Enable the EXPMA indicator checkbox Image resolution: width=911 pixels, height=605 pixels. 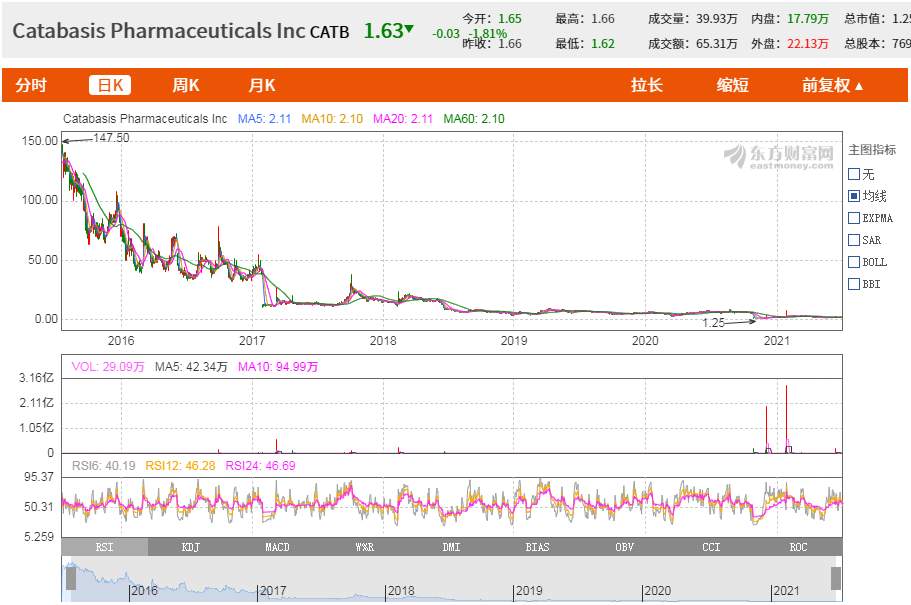tap(854, 218)
